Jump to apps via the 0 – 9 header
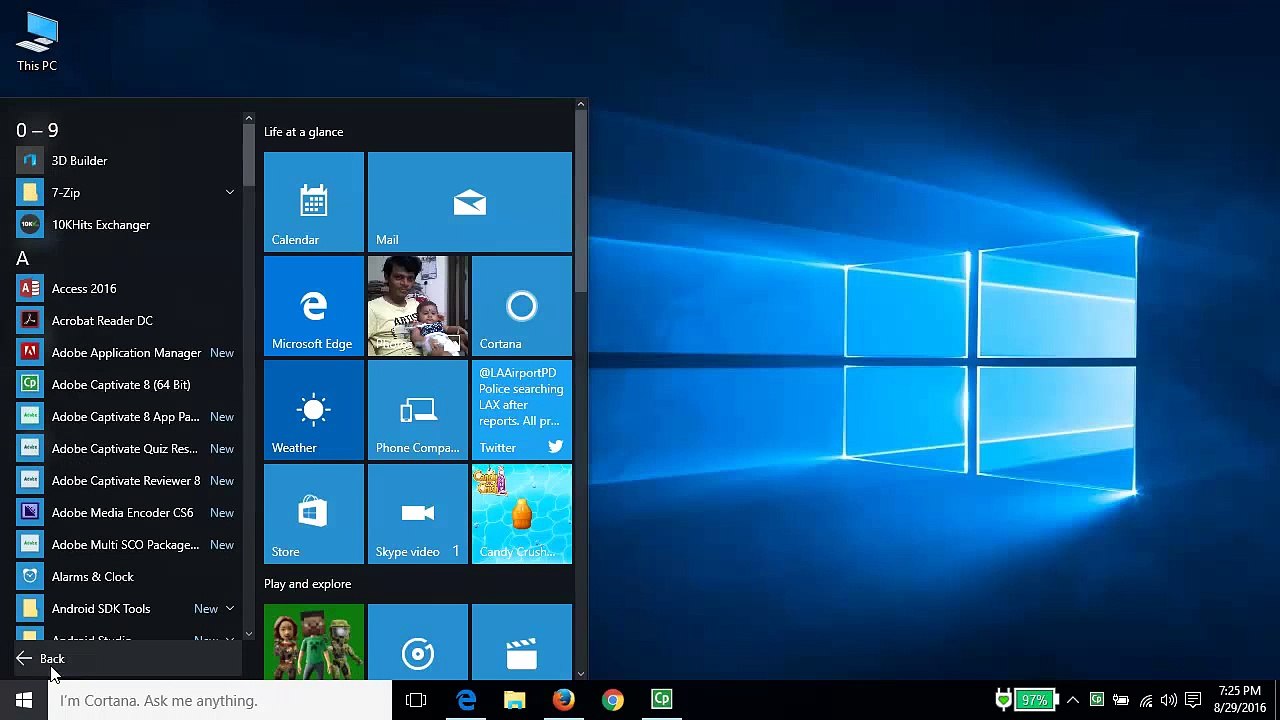1280x720 pixels. coord(37,130)
